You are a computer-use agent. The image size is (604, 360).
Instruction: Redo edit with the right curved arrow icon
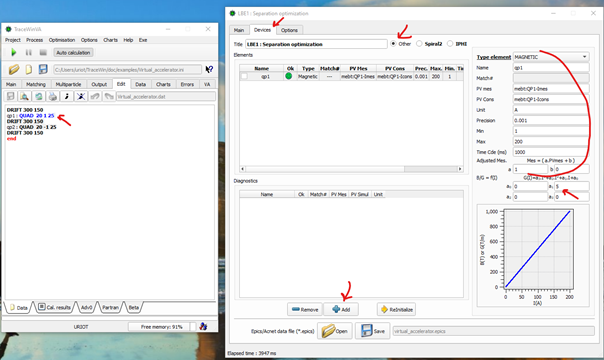pos(109,96)
